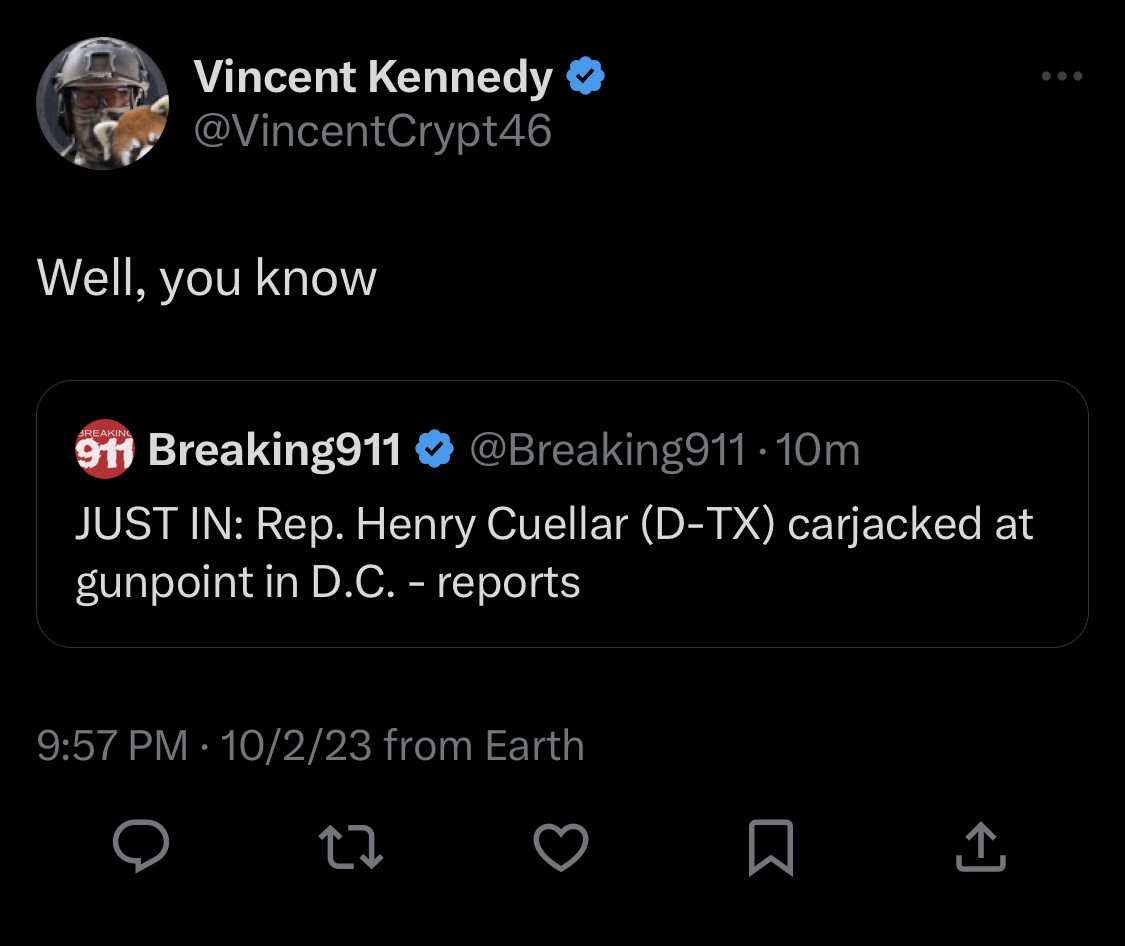Like the tweet with the heart icon
1125x946 pixels.
[561, 847]
